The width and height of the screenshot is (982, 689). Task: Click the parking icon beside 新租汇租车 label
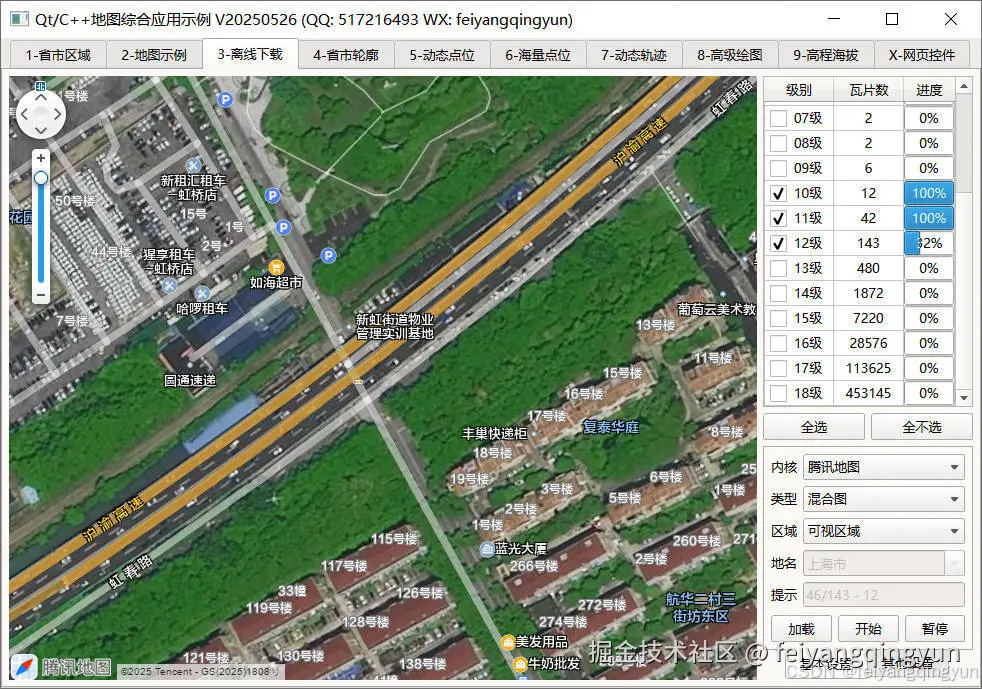272,195
